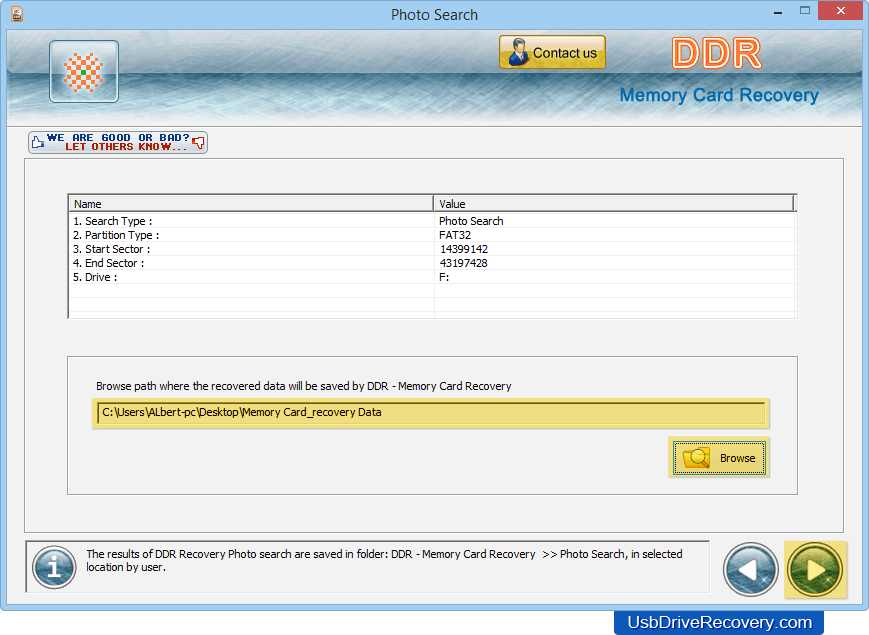
Task: Open the Contact us button
Action: [x=552, y=53]
